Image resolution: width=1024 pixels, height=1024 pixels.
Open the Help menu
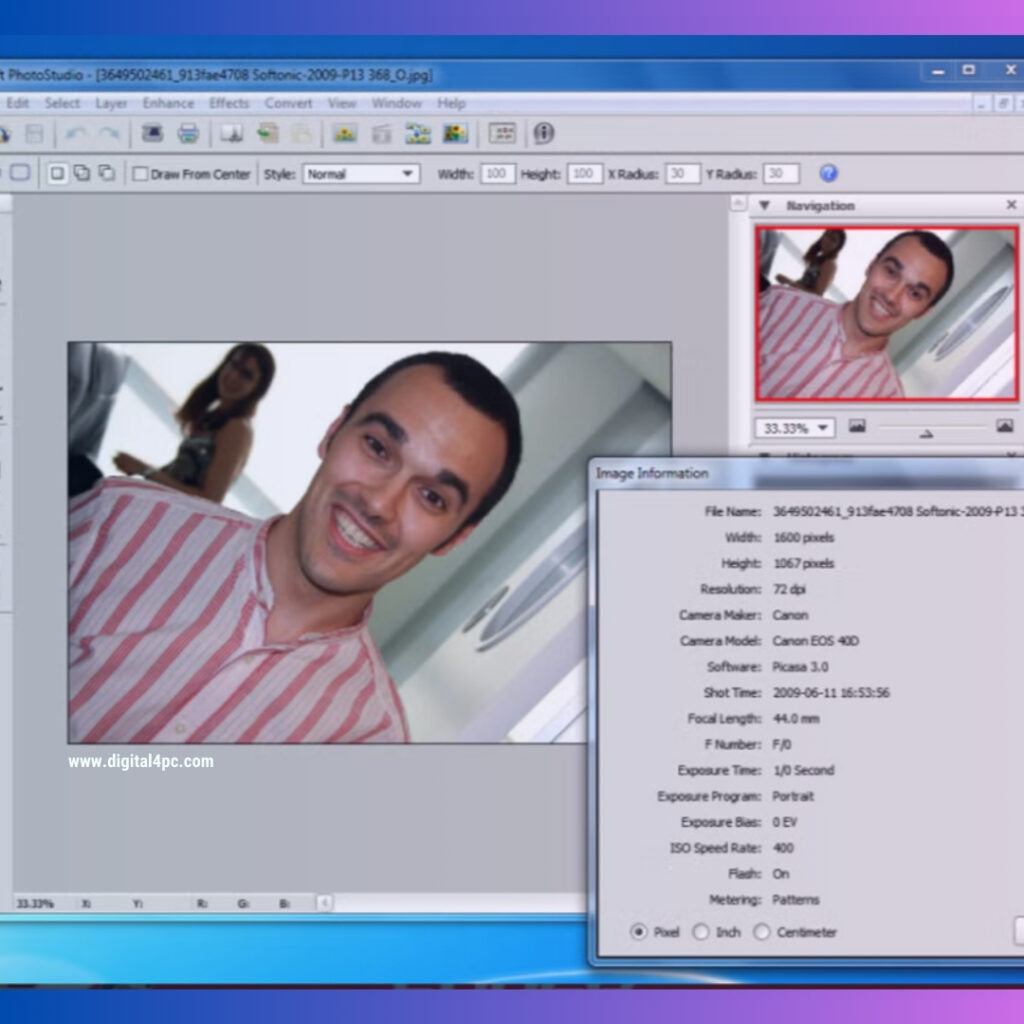[x=451, y=103]
